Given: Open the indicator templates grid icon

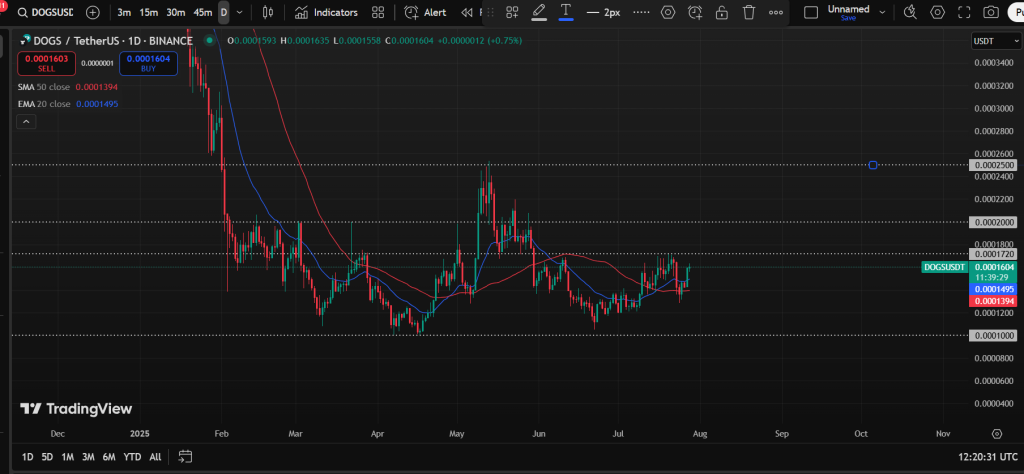Looking at the screenshot, I should tap(377, 12).
